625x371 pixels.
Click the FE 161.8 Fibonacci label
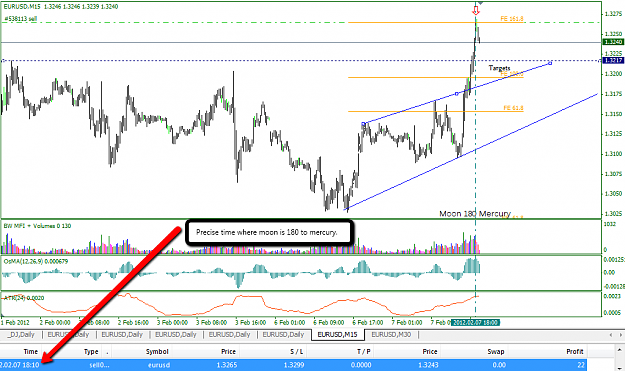(512, 18)
